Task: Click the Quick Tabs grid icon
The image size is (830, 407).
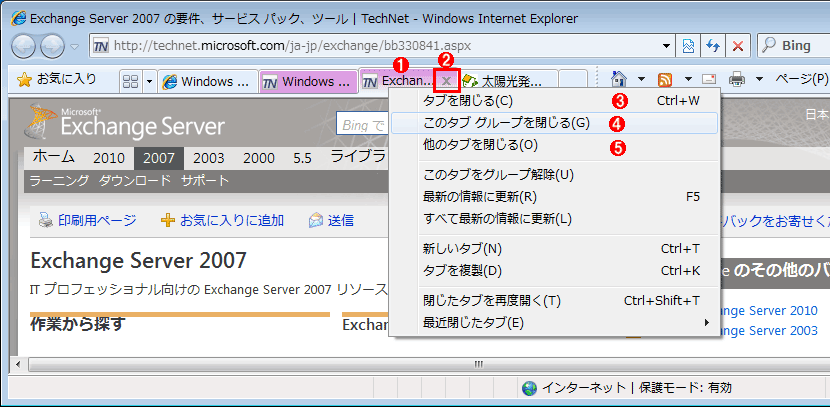Action: point(130,81)
